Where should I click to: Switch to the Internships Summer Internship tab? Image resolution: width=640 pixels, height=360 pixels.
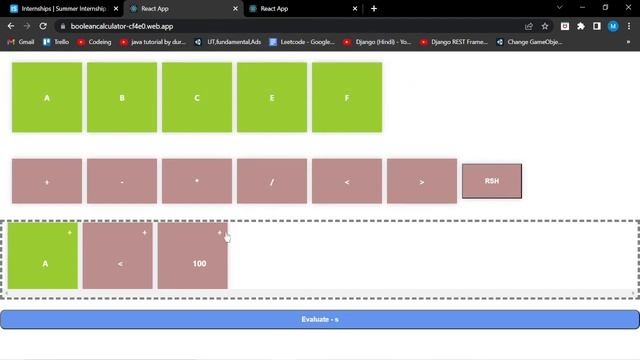[x=63, y=9]
